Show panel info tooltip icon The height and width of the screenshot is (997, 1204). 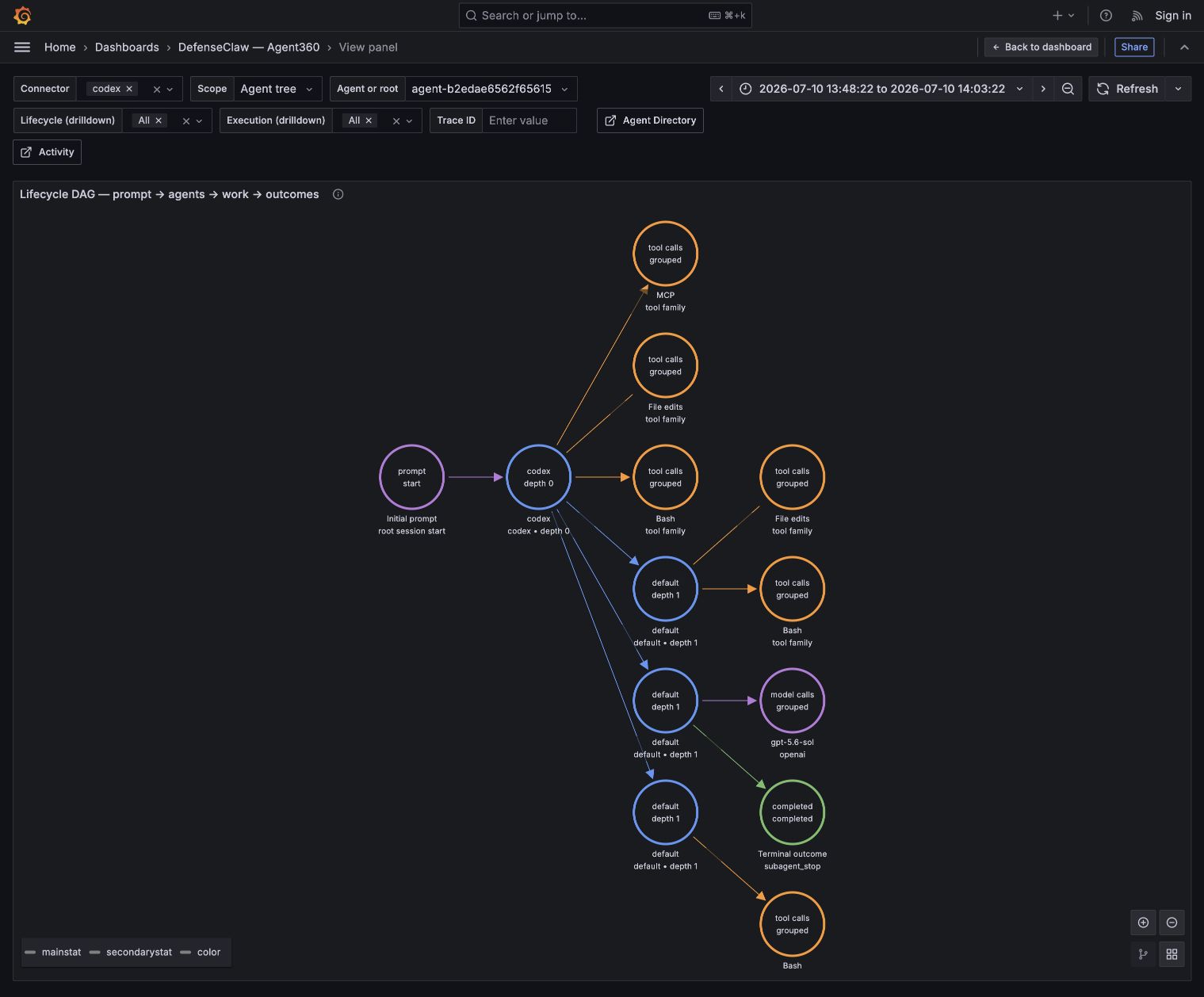[x=338, y=194]
